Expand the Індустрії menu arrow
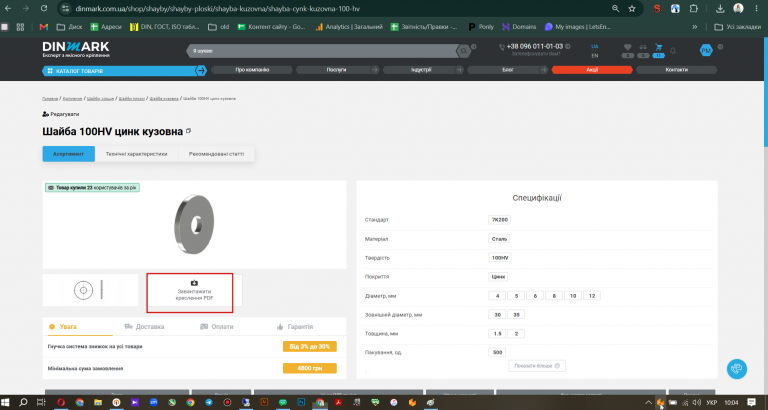The width and height of the screenshot is (768, 410). [x=459, y=70]
